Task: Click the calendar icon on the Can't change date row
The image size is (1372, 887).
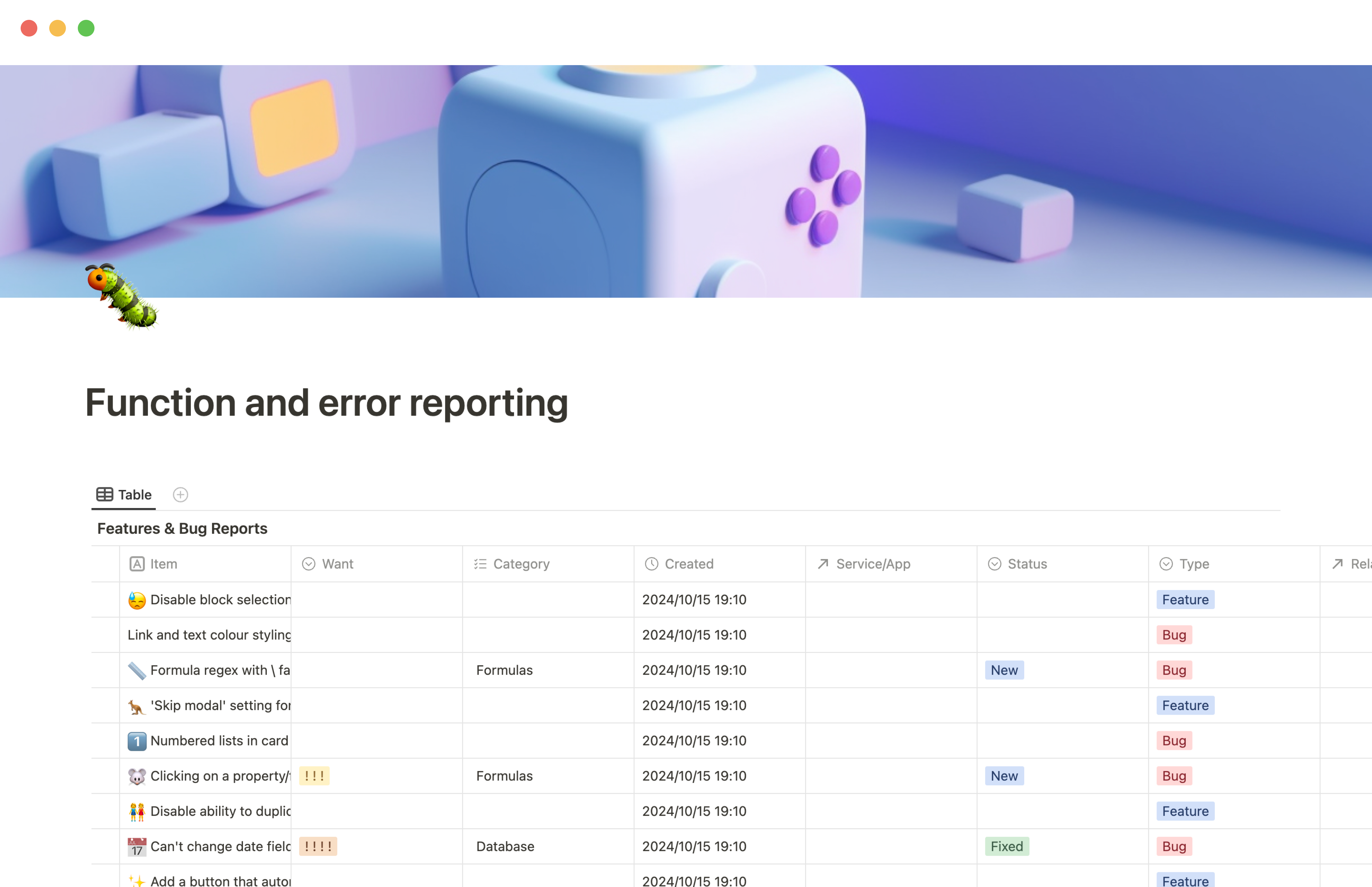Action: (x=137, y=847)
